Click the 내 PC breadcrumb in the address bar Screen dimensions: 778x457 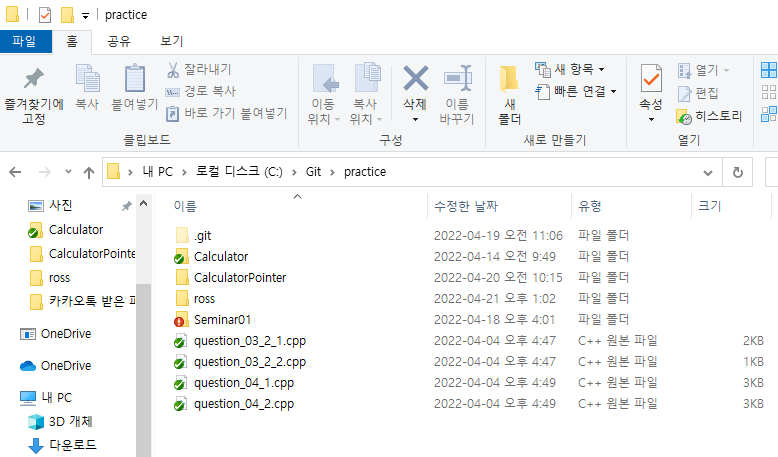[157, 172]
